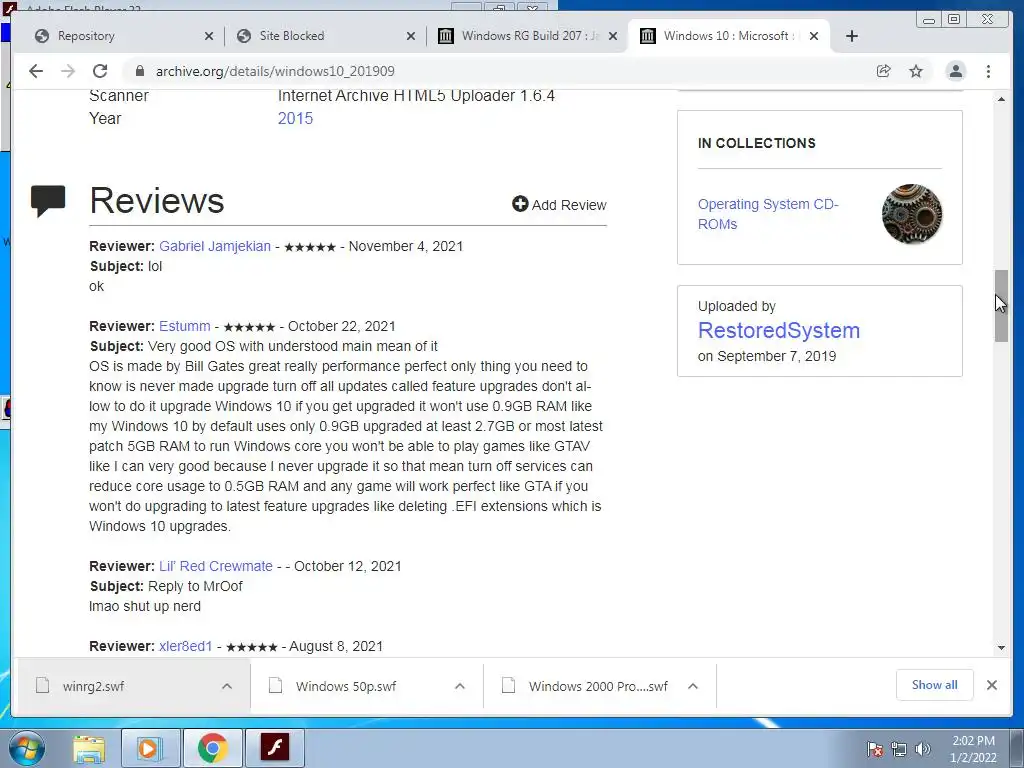The width and height of the screenshot is (1024, 768).
Task: Click the IN COLLECTIONS heading
Action: coord(756,143)
